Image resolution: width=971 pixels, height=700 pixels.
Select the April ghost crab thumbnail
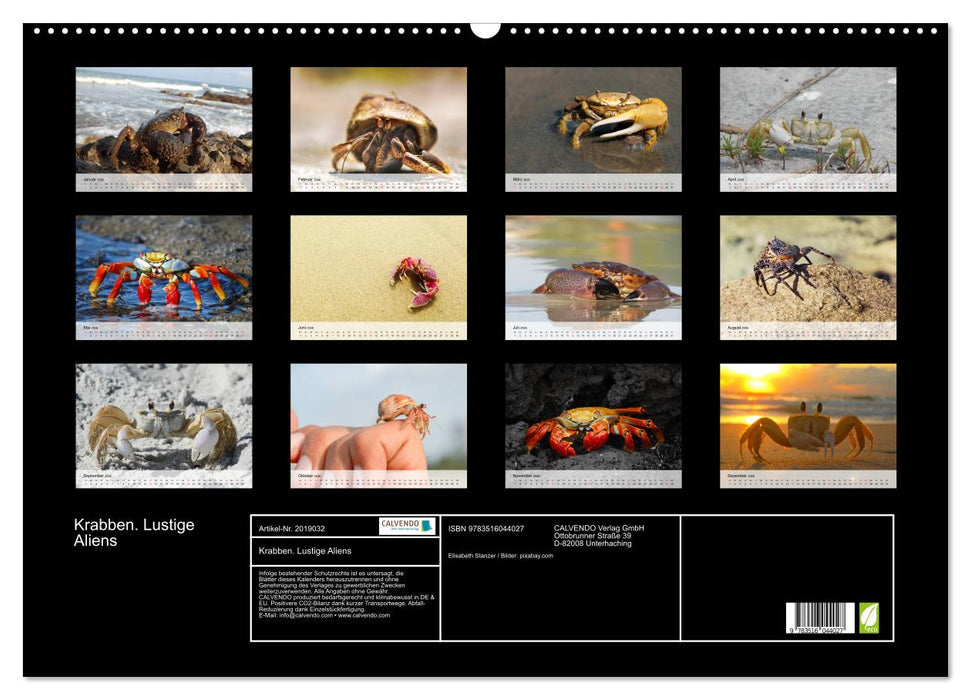click(808, 121)
